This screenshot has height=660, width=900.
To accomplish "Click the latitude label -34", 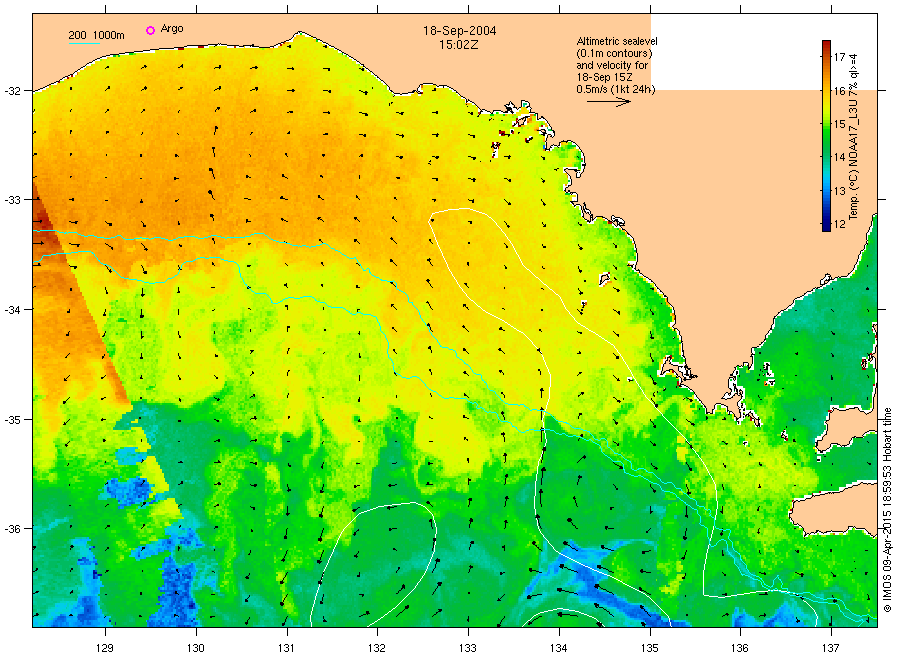I will (13, 310).
